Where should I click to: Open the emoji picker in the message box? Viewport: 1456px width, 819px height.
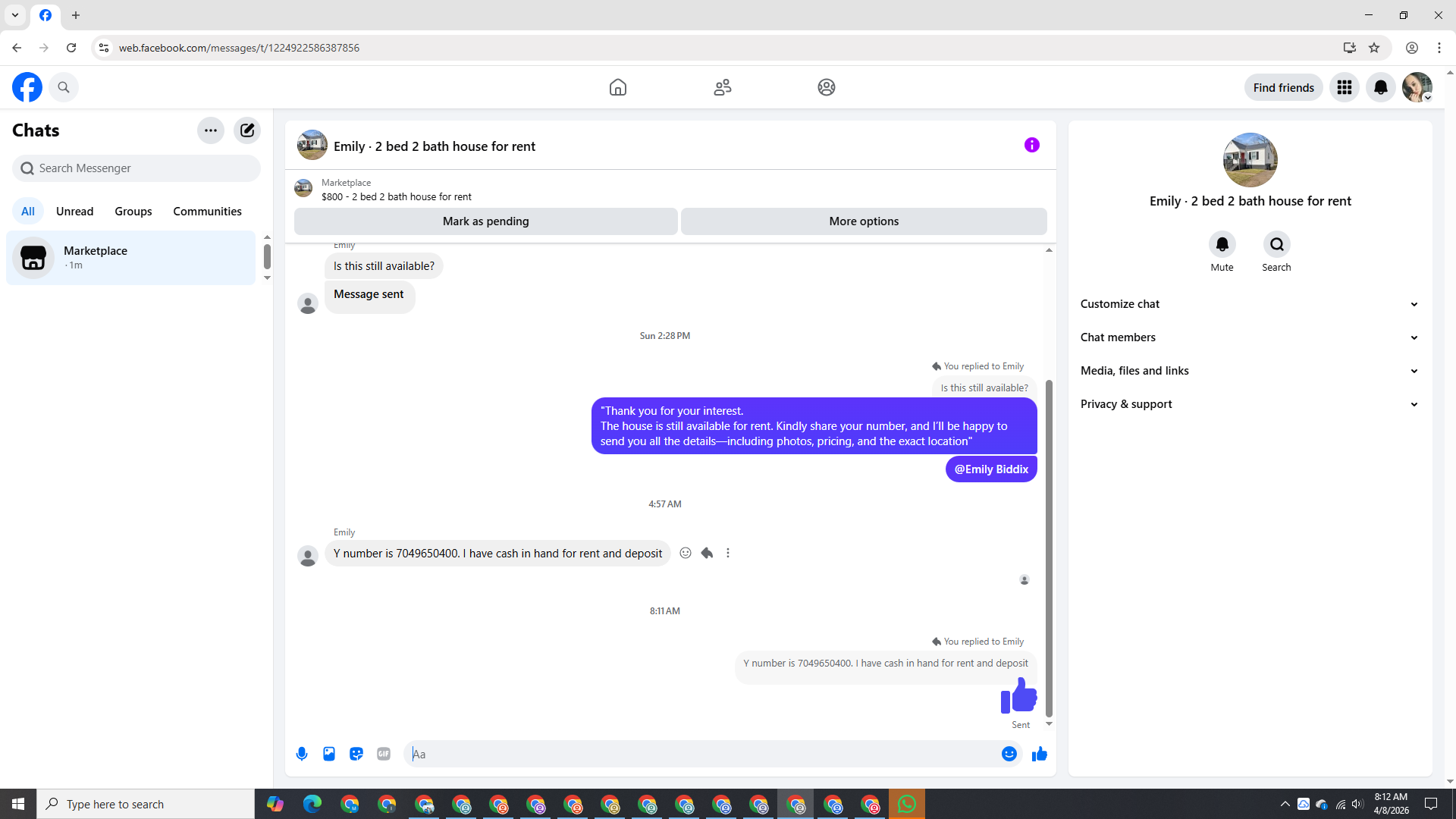tap(1009, 754)
